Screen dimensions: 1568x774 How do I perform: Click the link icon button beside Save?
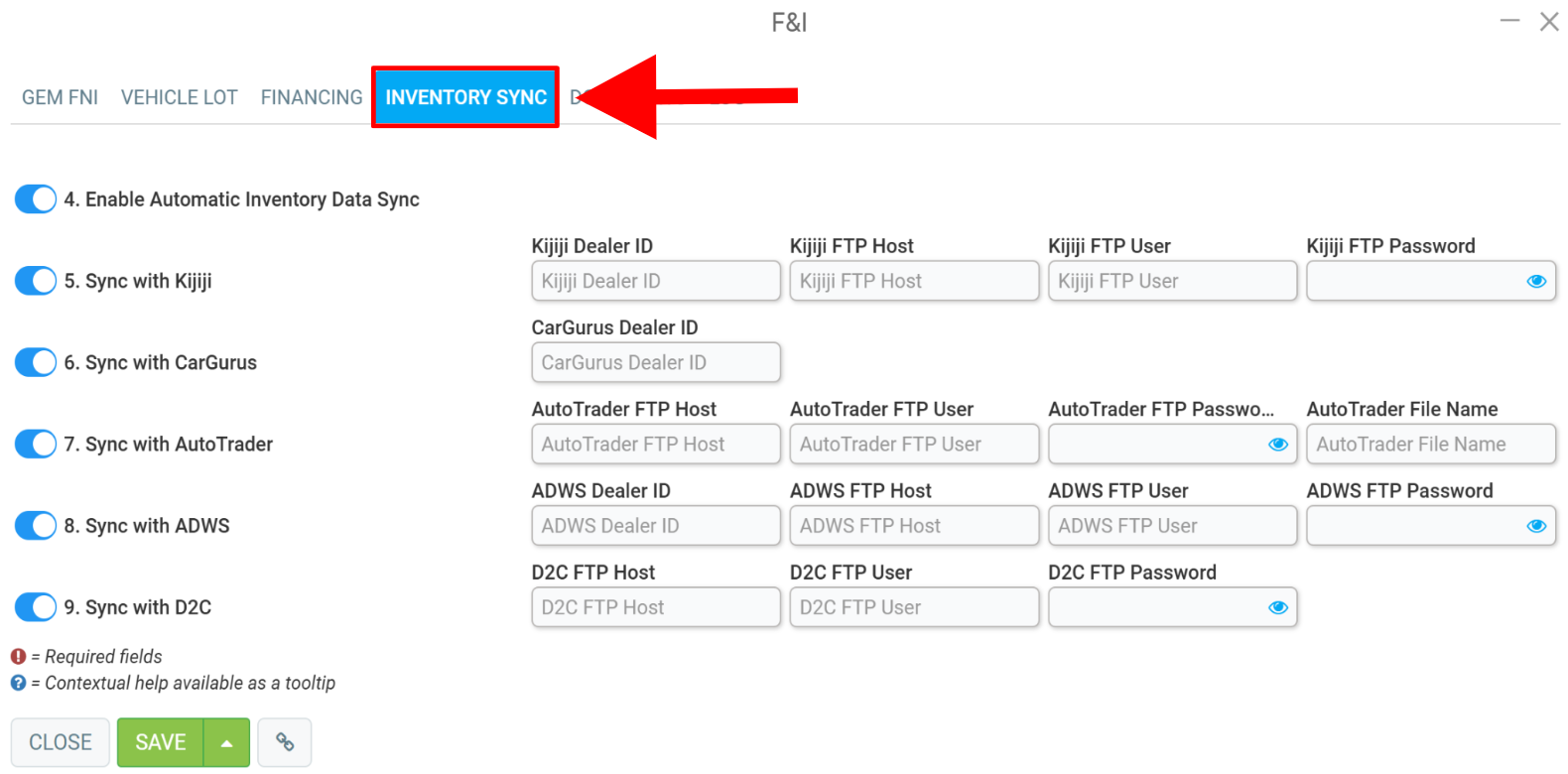coord(285,742)
